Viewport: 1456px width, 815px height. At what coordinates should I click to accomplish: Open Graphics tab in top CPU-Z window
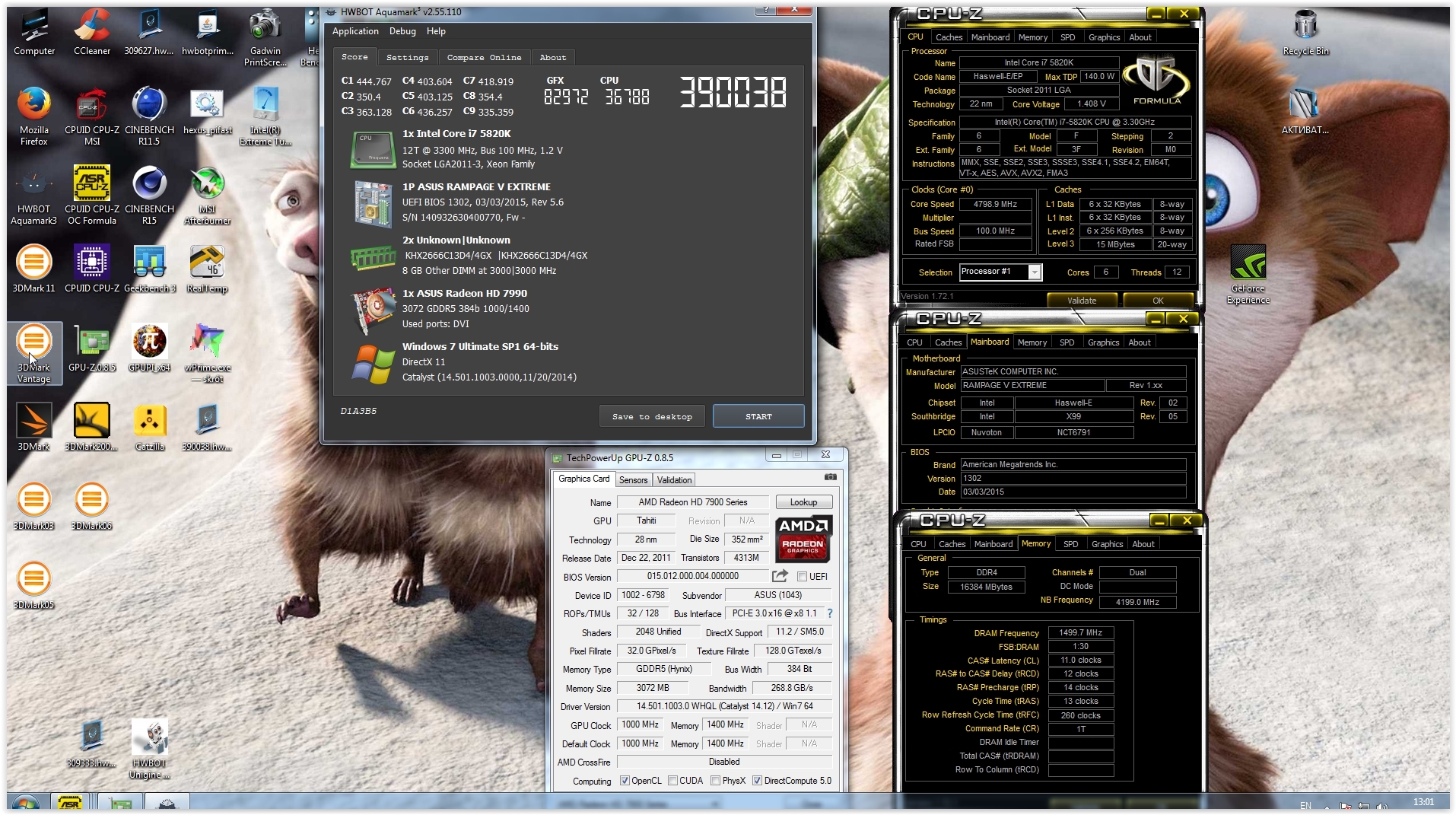point(1104,37)
